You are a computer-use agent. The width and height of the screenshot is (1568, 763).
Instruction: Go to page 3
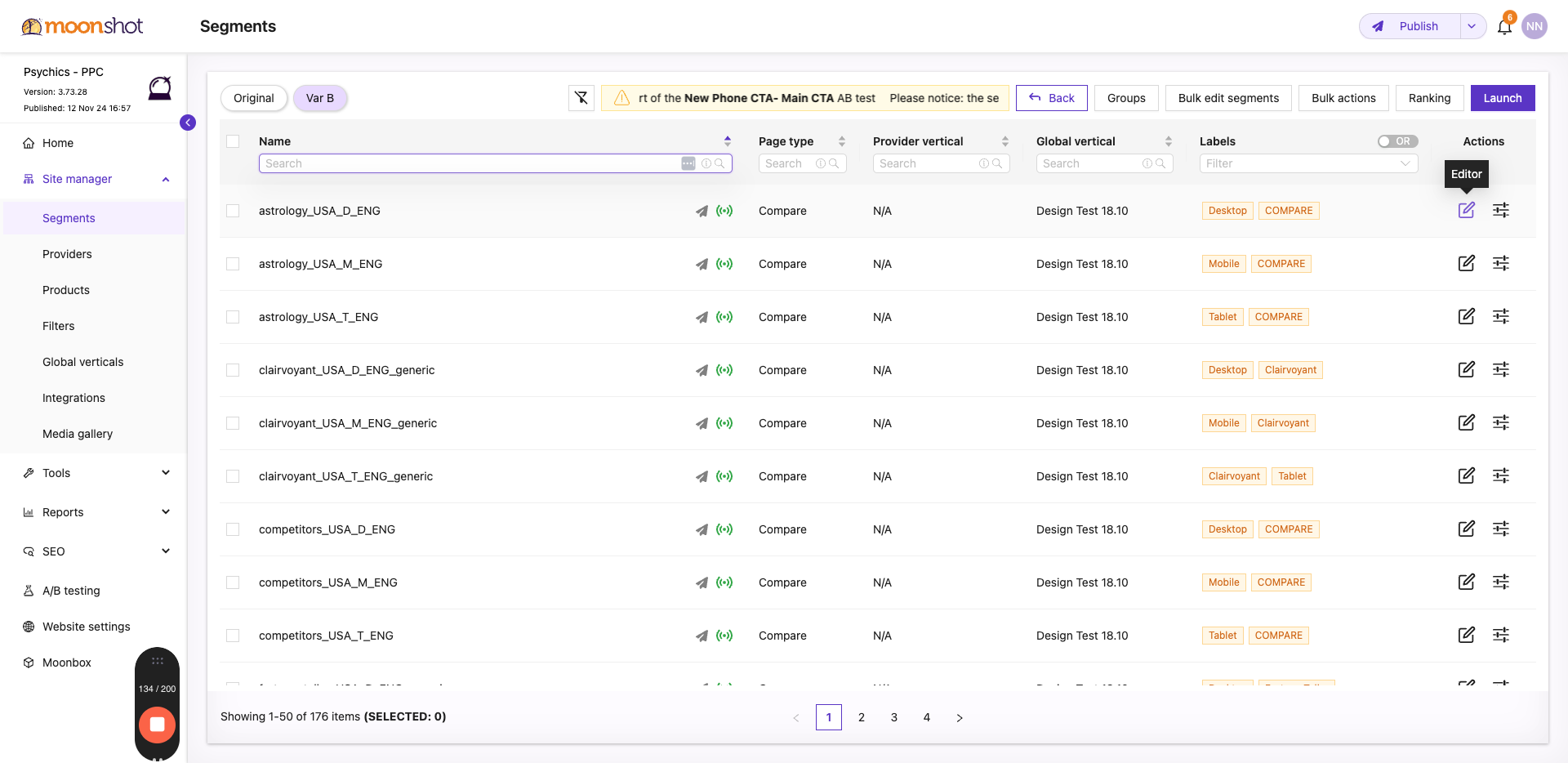pos(894,717)
